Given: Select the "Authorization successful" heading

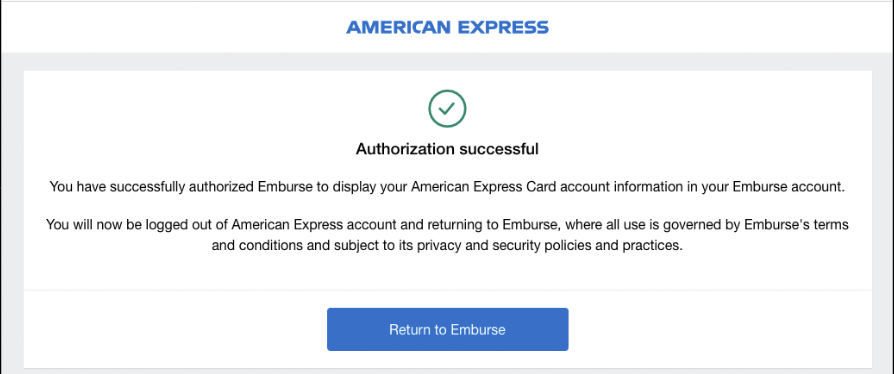Looking at the screenshot, I should click(447, 149).
